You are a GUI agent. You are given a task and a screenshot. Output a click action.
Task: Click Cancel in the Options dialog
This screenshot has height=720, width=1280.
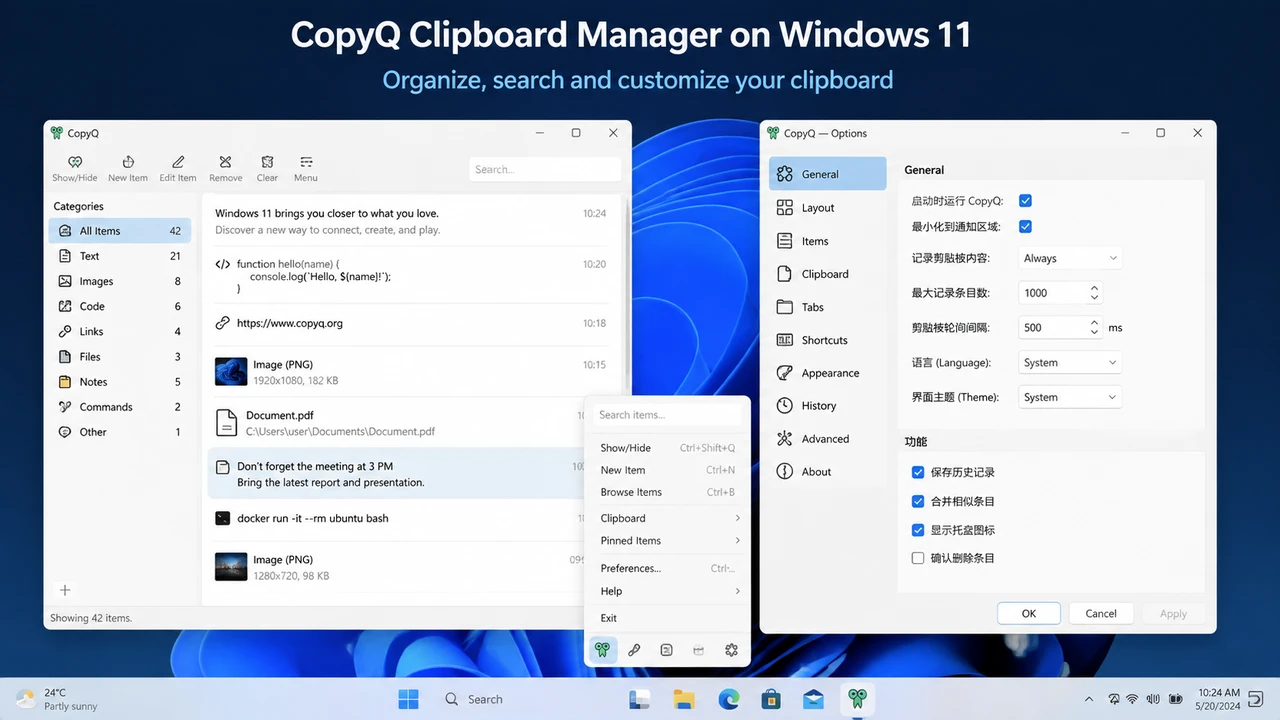1101,614
